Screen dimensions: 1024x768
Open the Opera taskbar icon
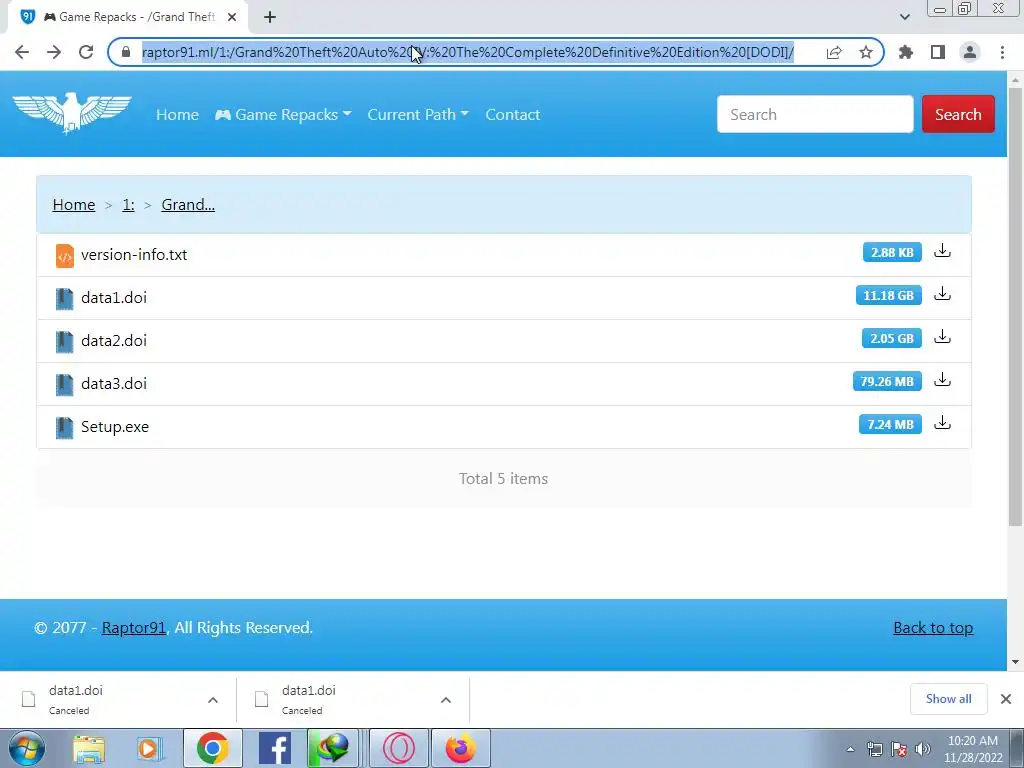point(399,748)
